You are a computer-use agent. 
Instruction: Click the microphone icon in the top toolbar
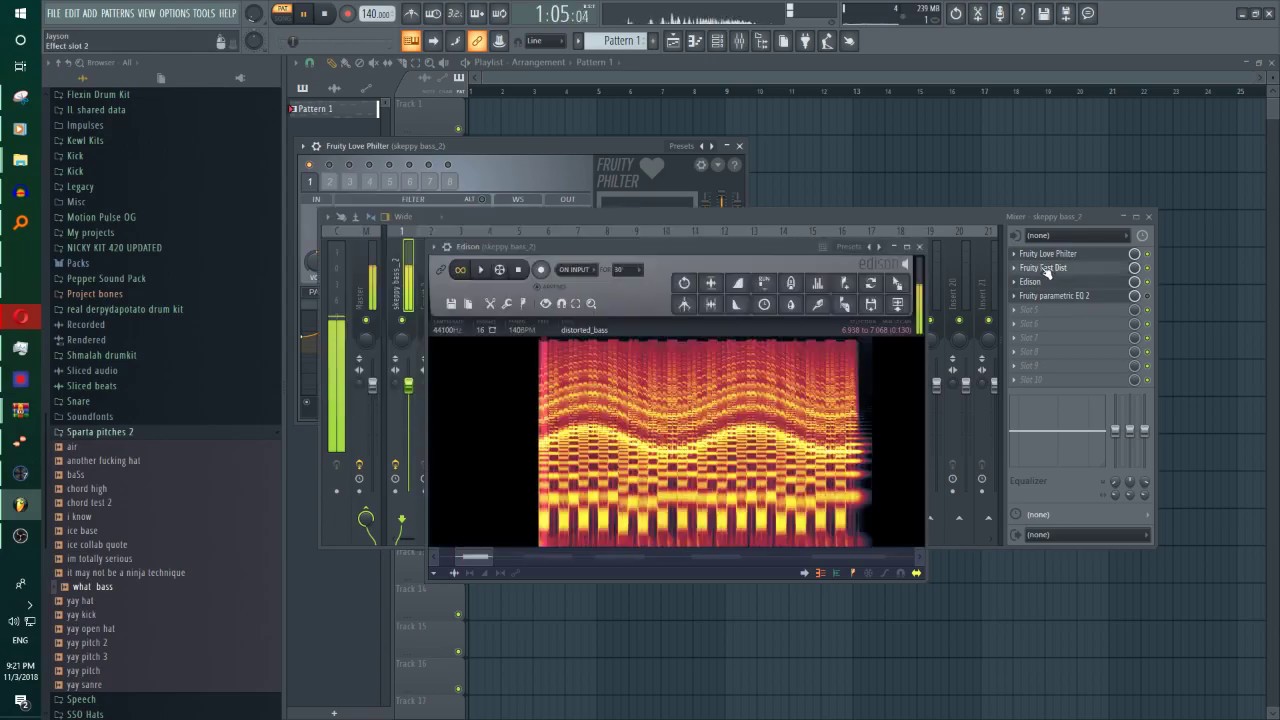(x=999, y=14)
